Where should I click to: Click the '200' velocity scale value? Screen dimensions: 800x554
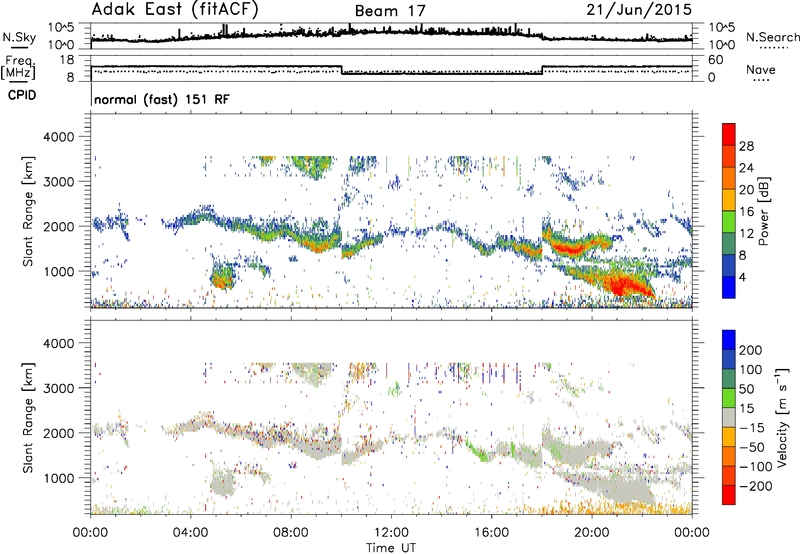(x=751, y=350)
